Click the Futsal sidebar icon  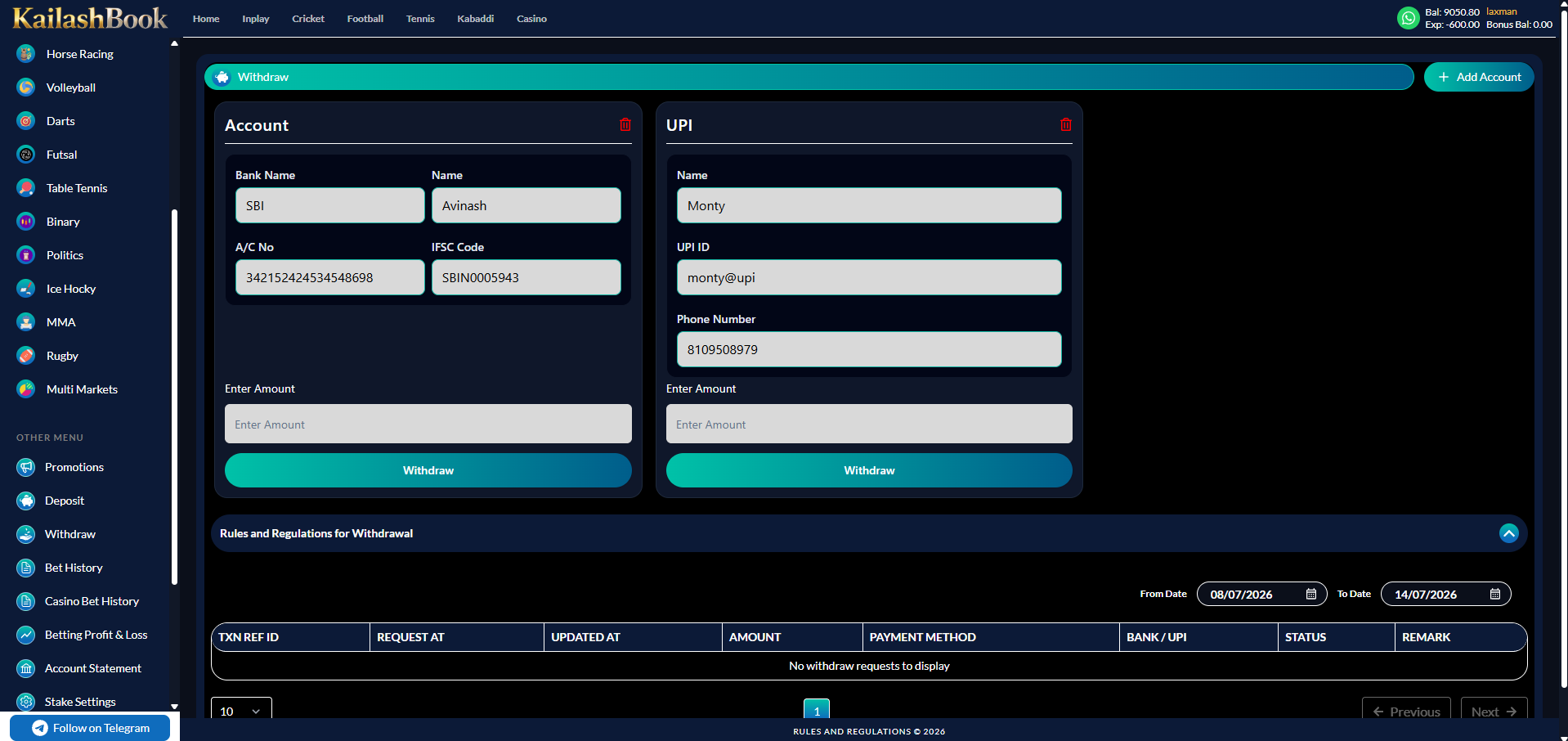26,155
